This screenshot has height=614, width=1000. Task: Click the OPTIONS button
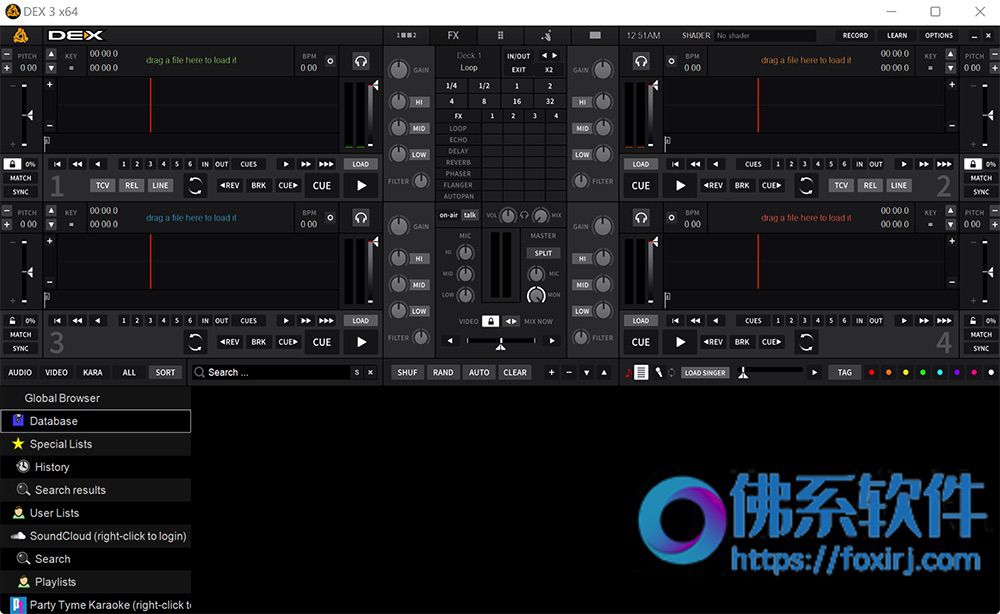939,36
